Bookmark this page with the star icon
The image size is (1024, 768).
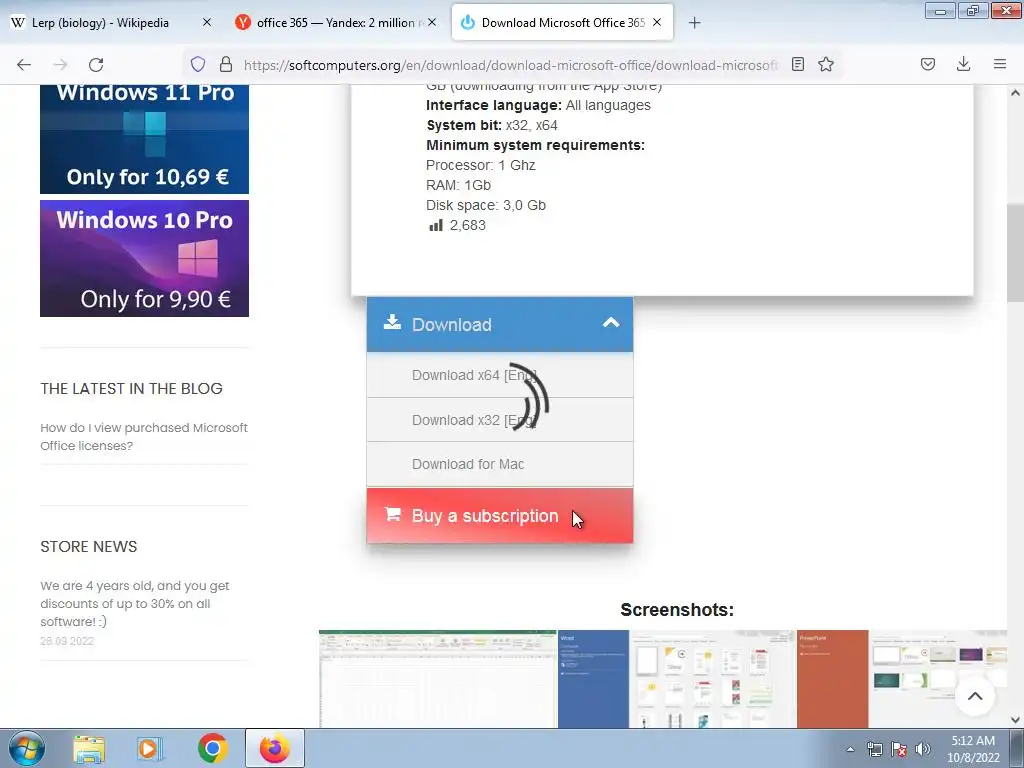coord(826,64)
